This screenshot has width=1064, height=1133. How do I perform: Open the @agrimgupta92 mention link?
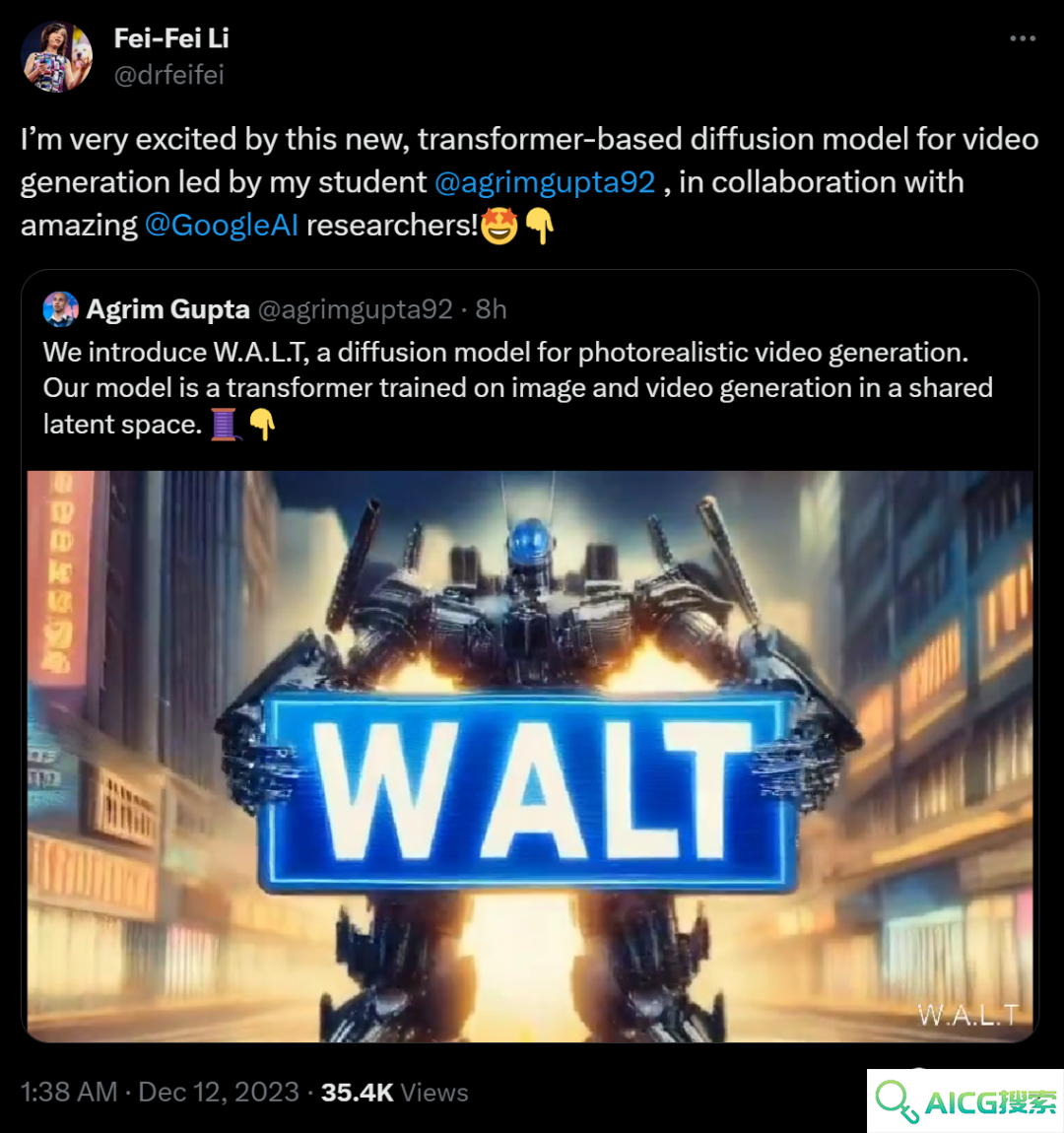point(545,182)
